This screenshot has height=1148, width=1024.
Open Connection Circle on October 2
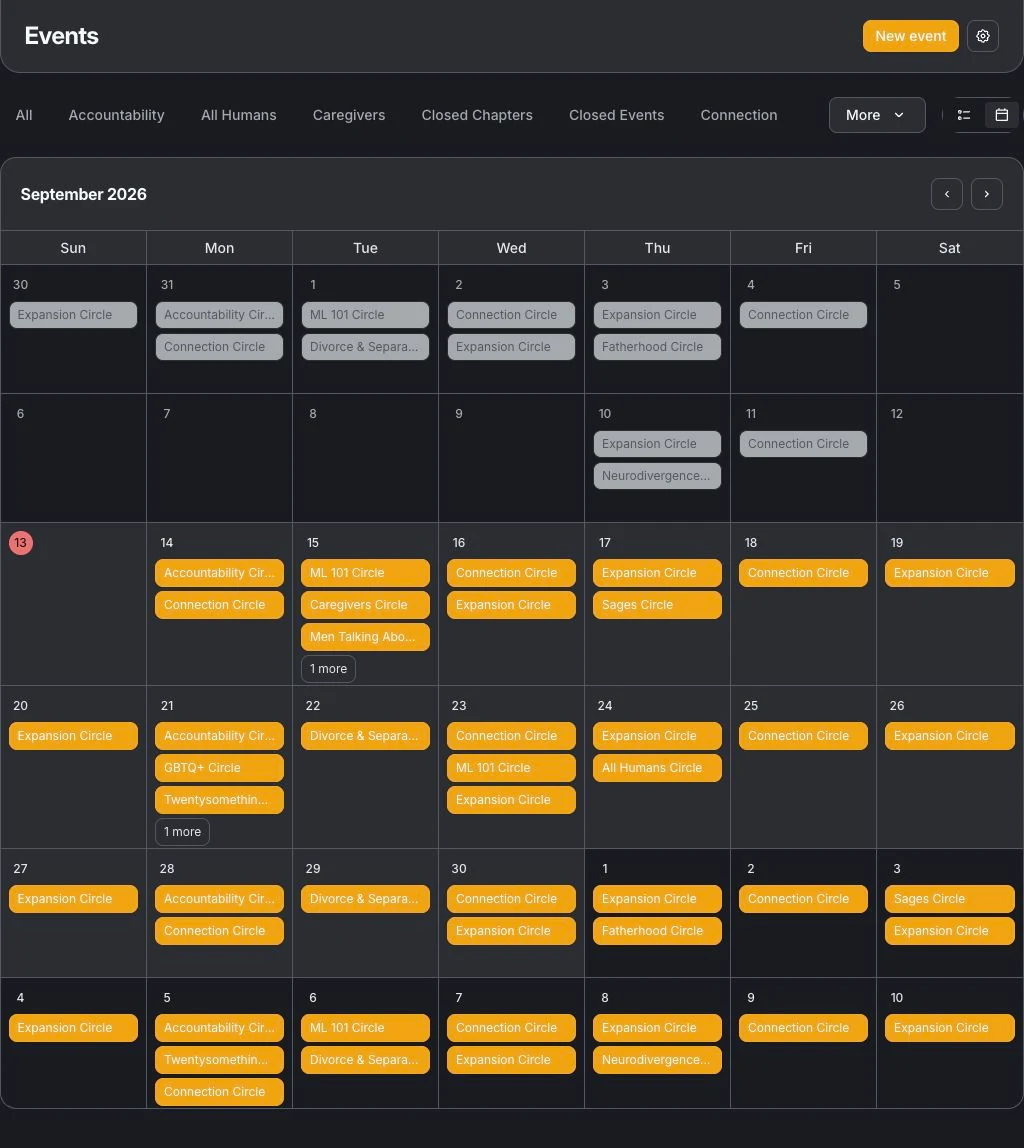803,899
